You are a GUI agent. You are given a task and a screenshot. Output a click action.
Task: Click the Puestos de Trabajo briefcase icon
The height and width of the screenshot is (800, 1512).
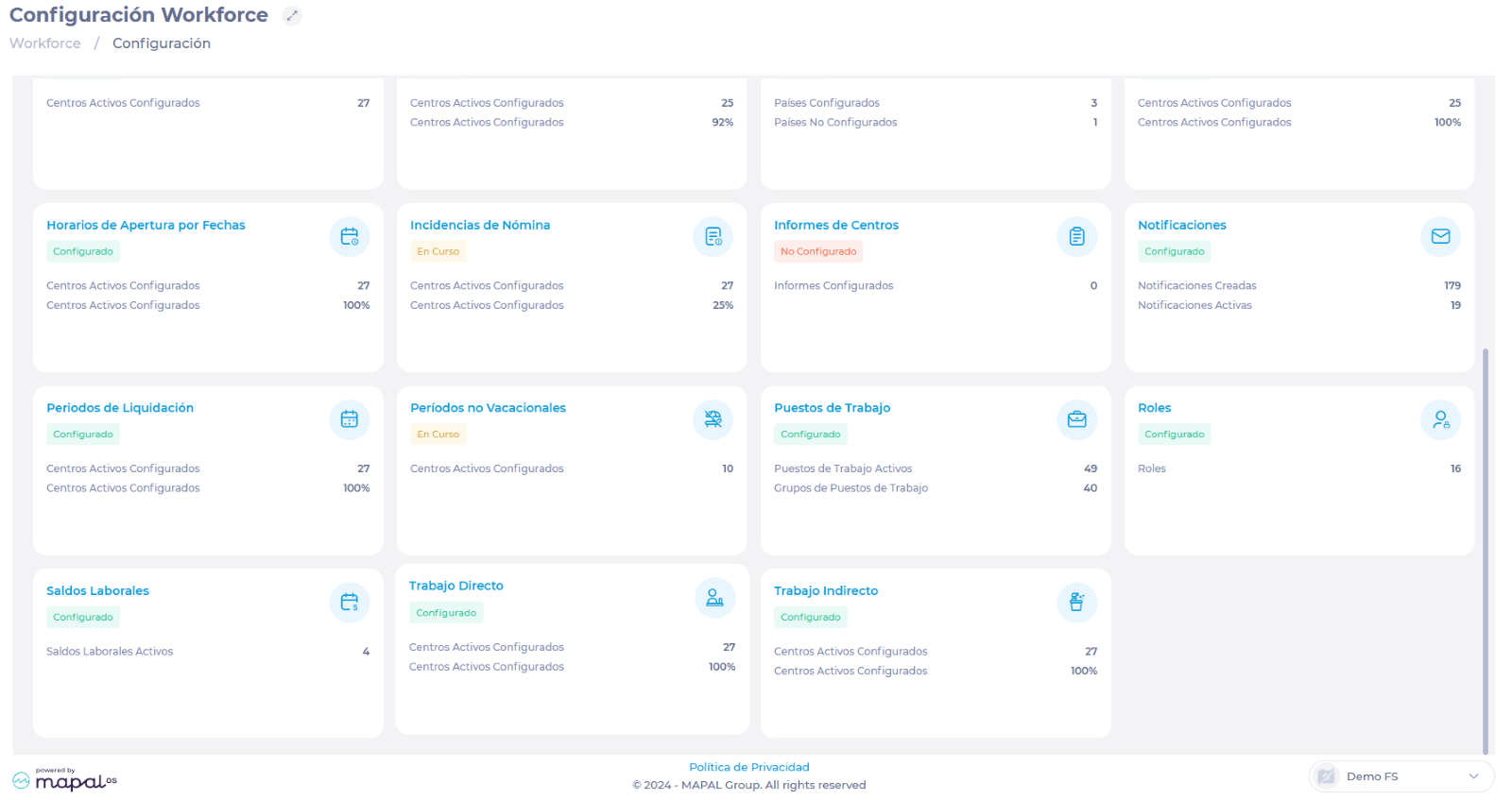click(x=1076, y=419)
